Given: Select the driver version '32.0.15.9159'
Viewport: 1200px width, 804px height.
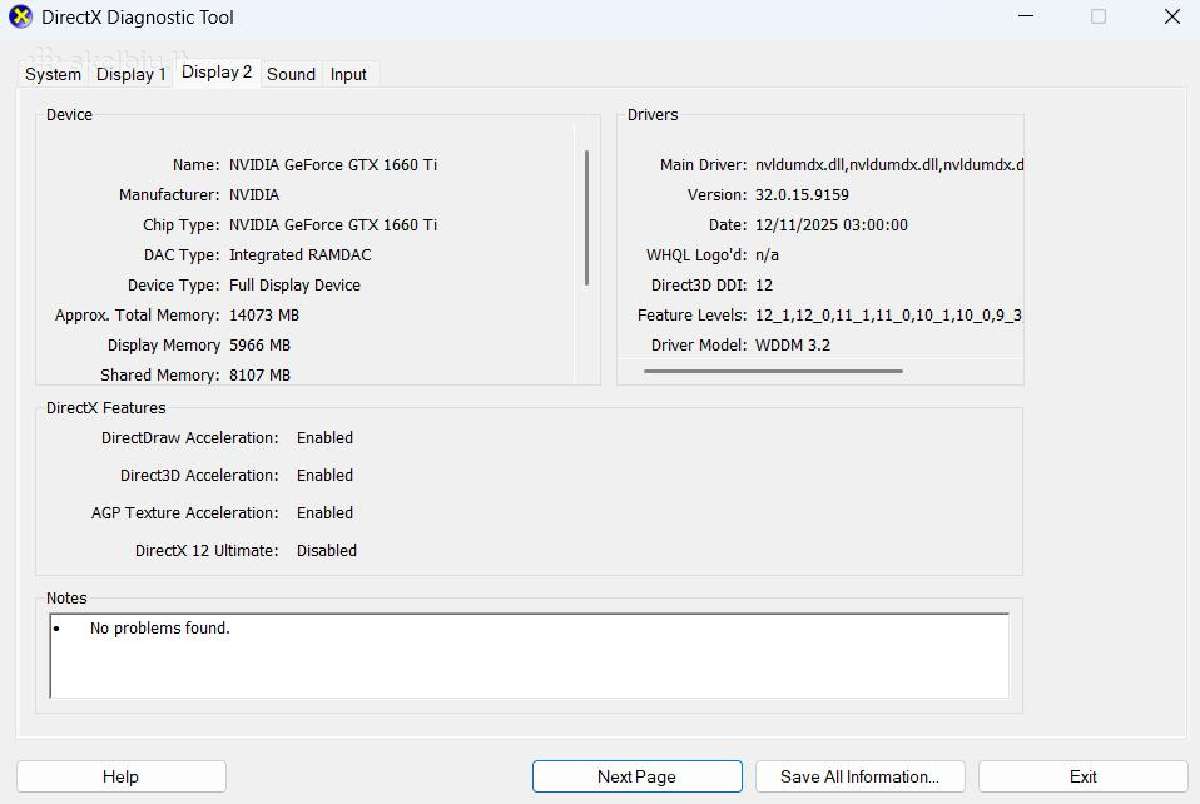Looking at the screenshot, I should coord(803,195).
